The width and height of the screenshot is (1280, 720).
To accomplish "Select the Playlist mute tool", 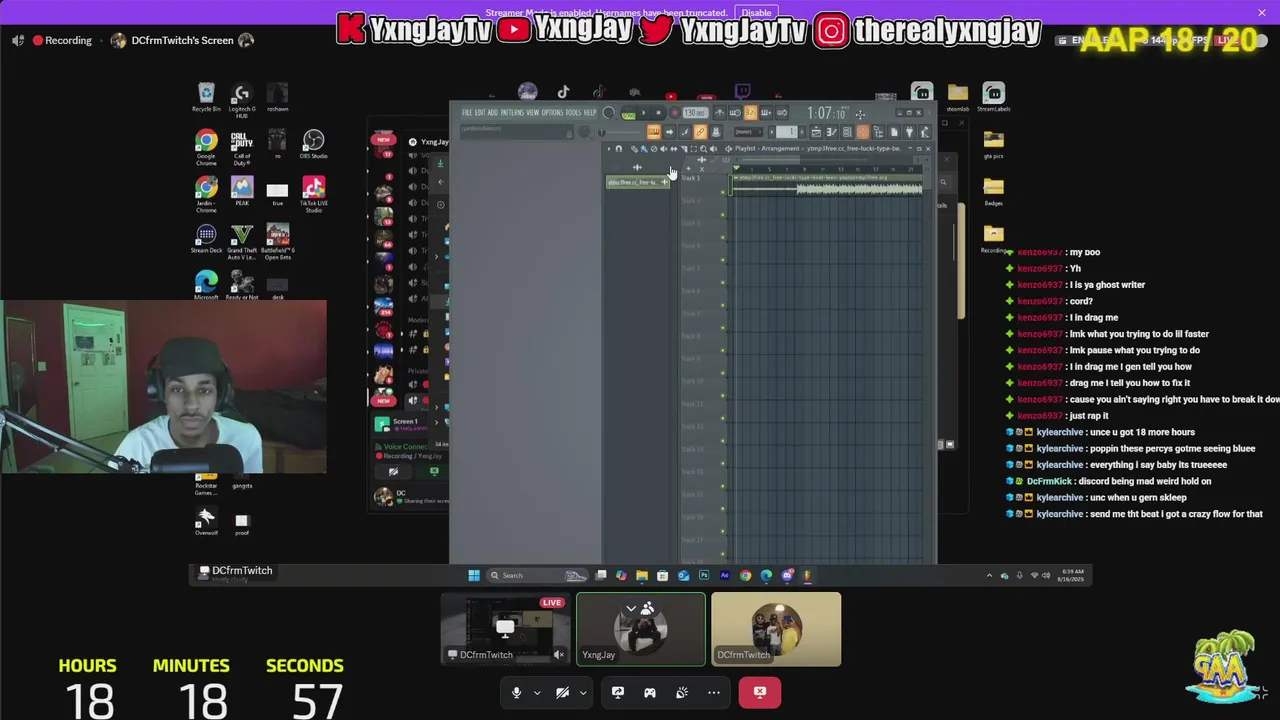I will click(664, 149).
